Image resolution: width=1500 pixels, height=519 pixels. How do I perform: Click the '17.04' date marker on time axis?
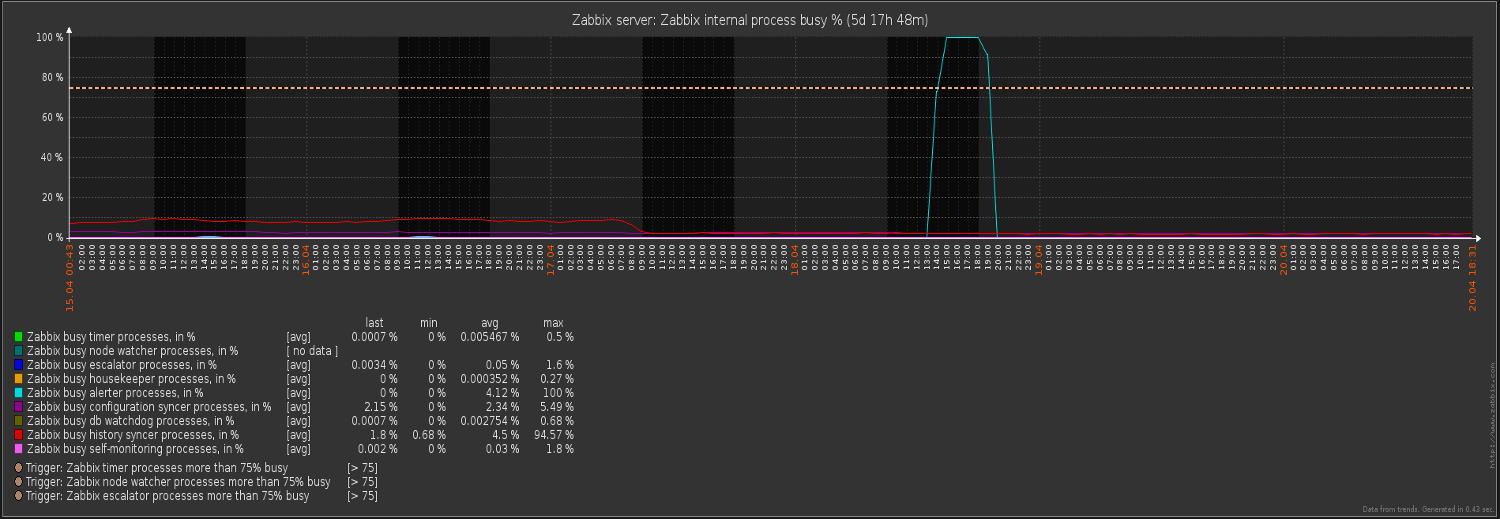click(x=550, y=259)
